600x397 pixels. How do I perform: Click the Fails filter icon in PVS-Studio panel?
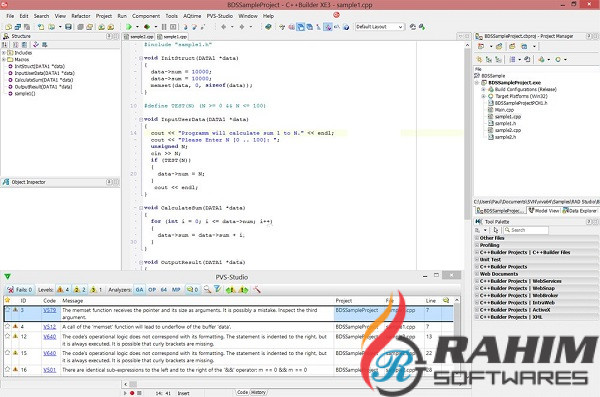click(x=20, y=290)
